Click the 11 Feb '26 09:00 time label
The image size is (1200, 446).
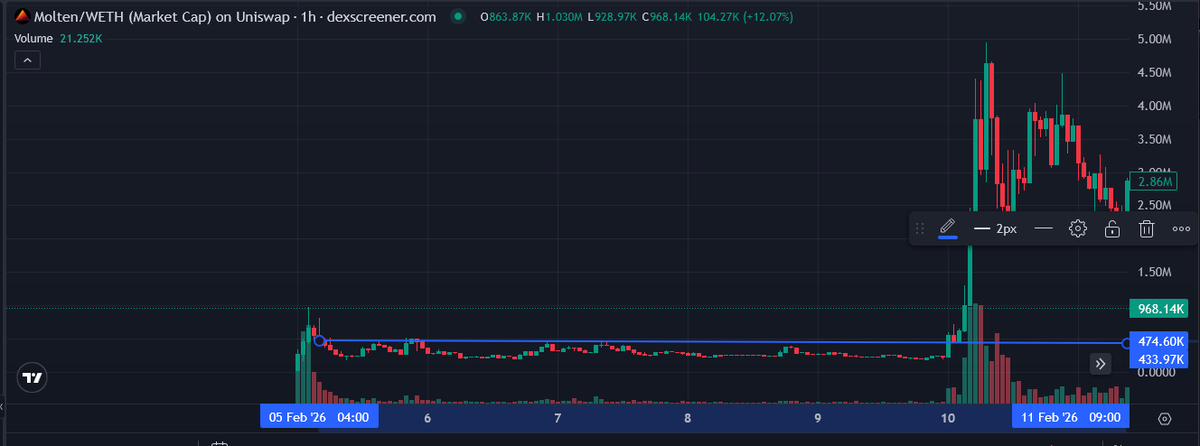coord(1071,417)
